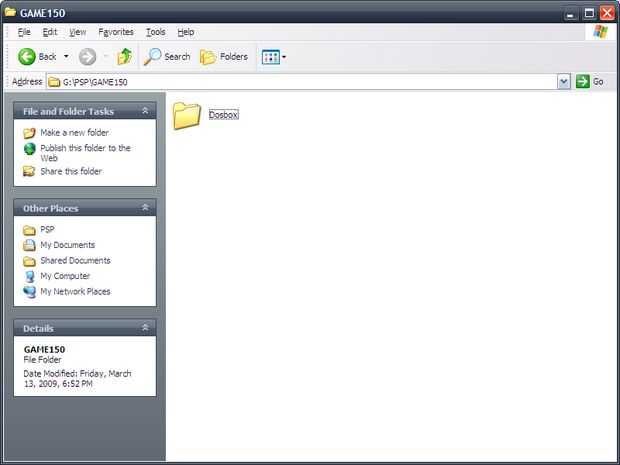Click the Date Modified text in Details
Viewport: 620px width, 465px height.
click(78, 378)
